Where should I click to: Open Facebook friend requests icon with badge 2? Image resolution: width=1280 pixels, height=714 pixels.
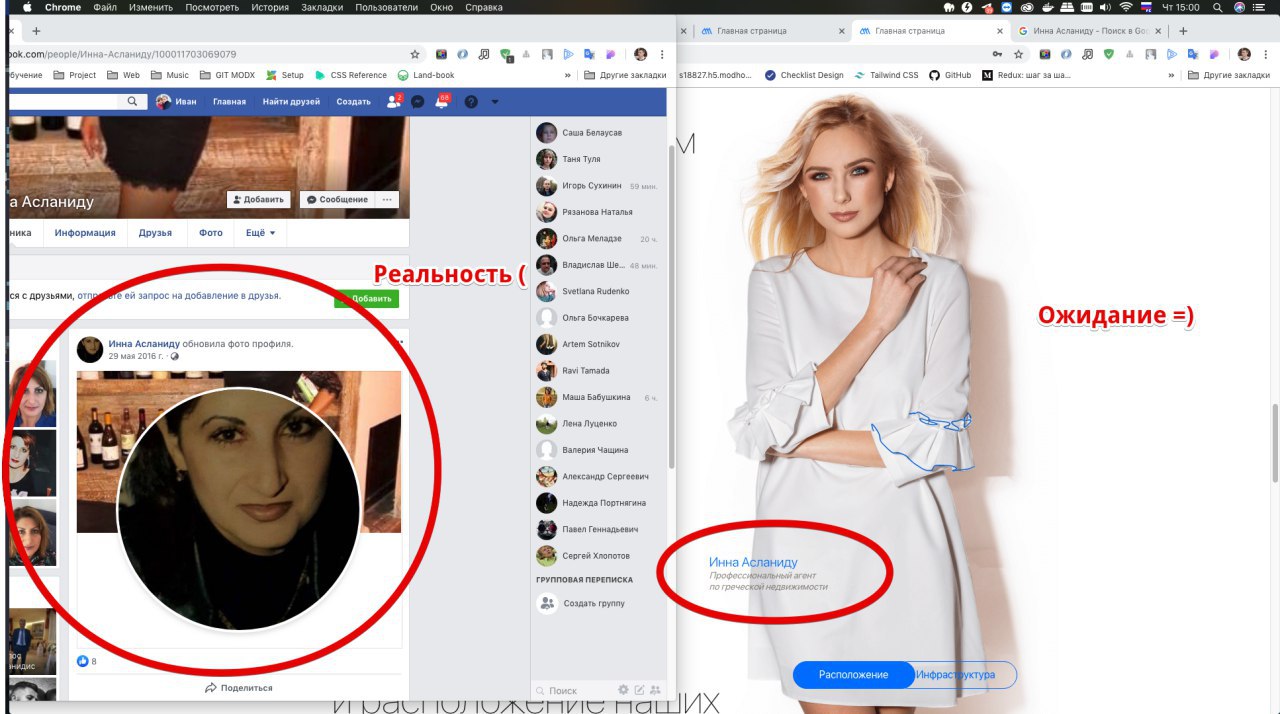pyautogui.click(x=394, y=101)
